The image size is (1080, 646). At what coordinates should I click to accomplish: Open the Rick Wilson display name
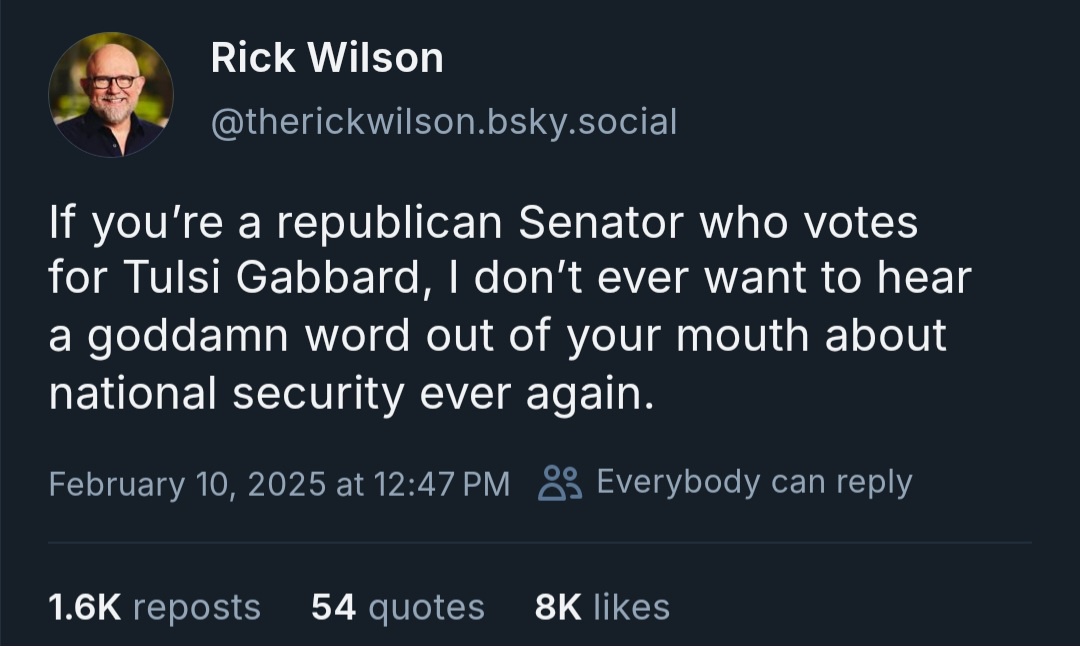tap(327, 59)
